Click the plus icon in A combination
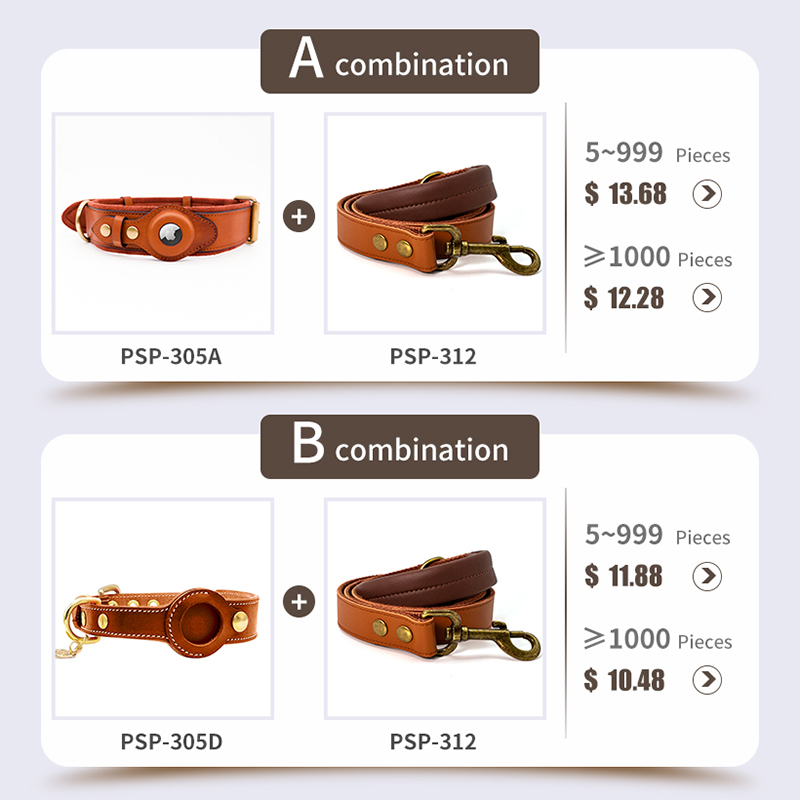The height and width of the screenshot is (800, 800). tap(298, 217)
